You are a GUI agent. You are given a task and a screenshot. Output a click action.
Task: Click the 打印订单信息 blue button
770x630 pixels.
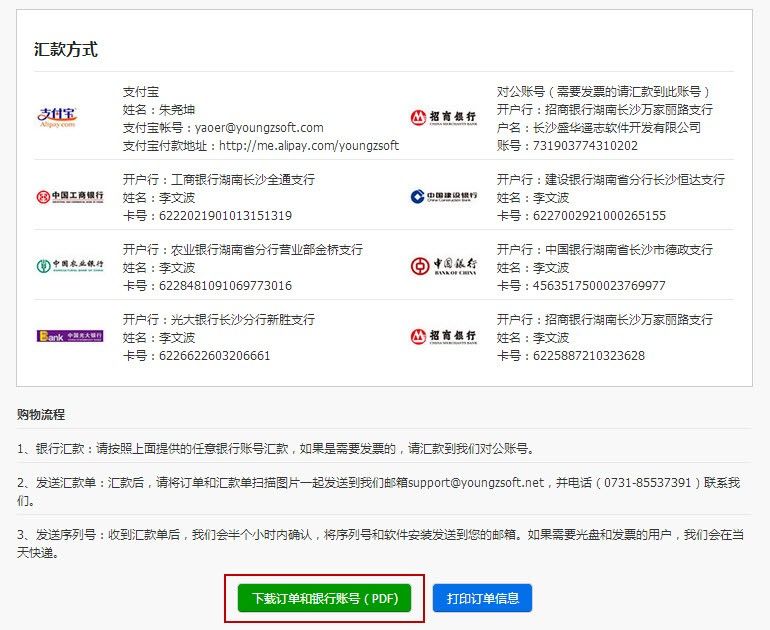click(x=482, y=598)
